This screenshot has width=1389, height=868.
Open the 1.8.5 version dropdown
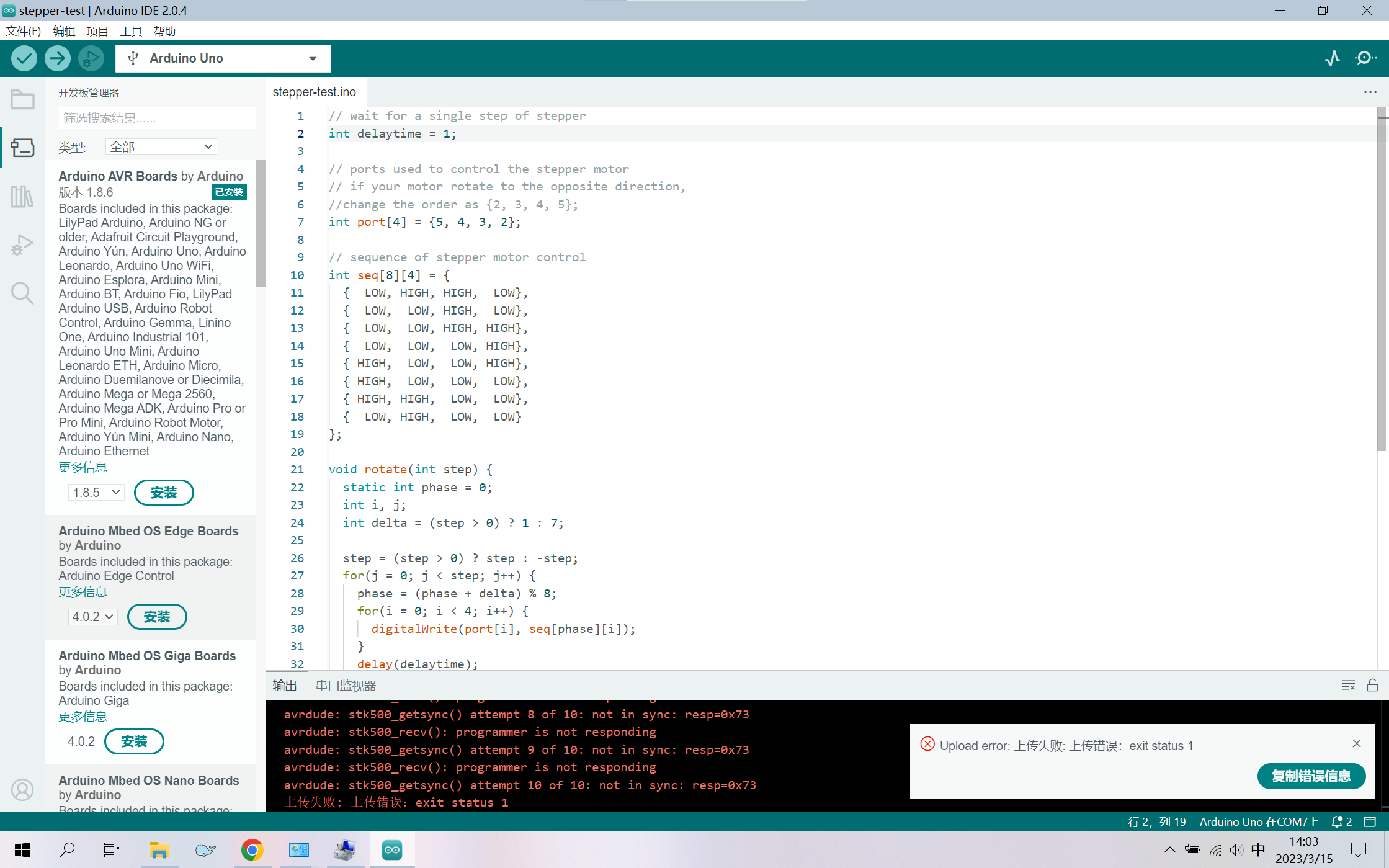click(x=96, y=493)
